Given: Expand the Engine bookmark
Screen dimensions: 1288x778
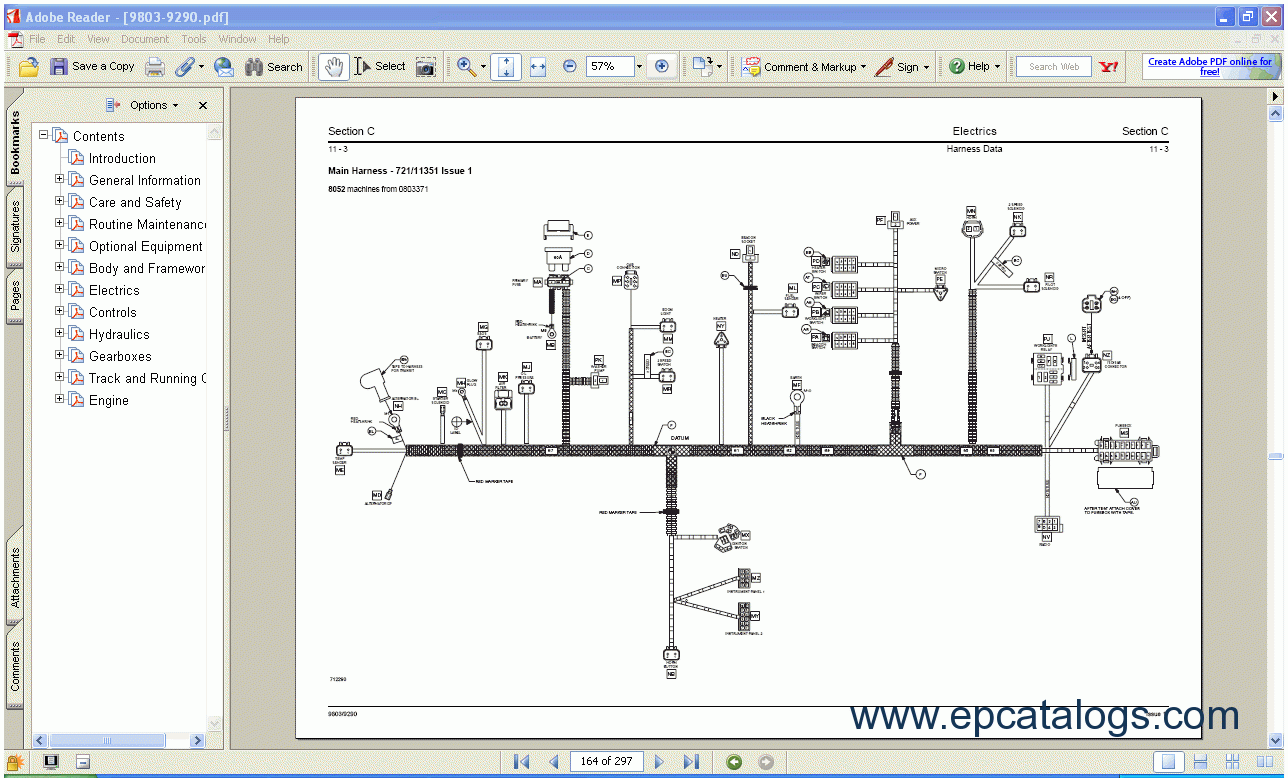Looking at the screenshot, I should (x=59, y=399).
